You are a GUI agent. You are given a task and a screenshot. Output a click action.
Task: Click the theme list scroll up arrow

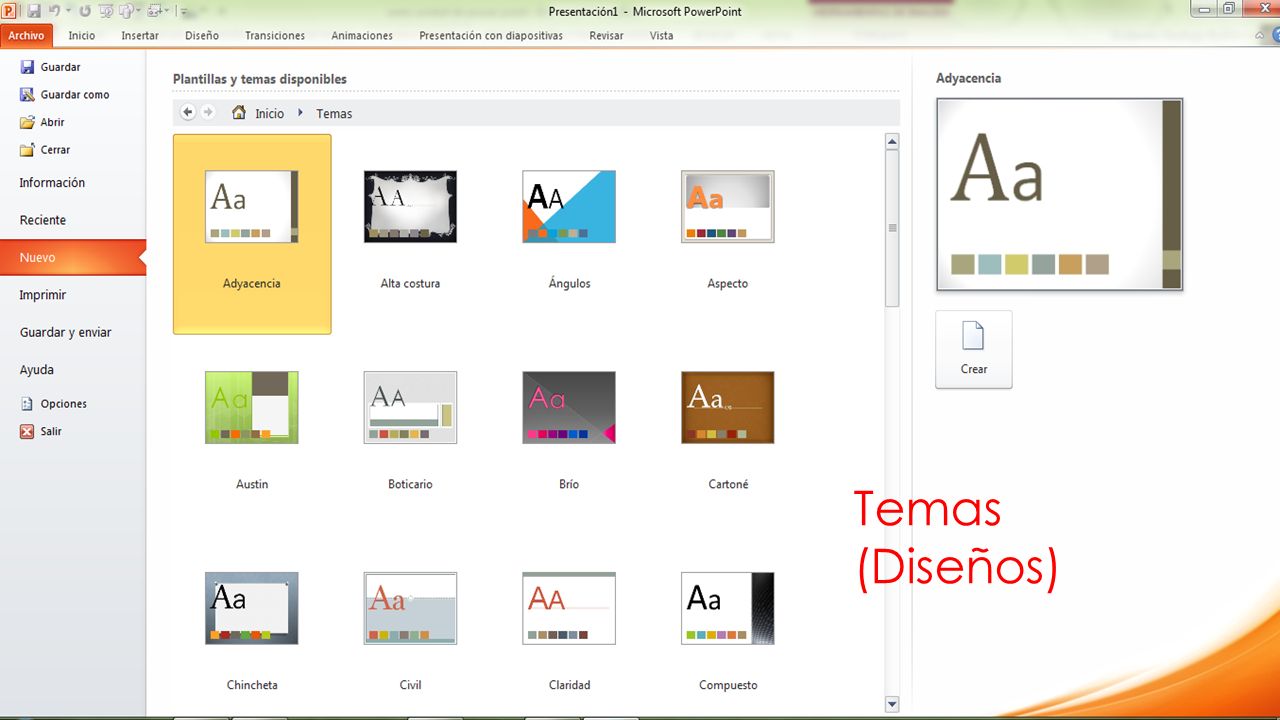tap(892, 142)
